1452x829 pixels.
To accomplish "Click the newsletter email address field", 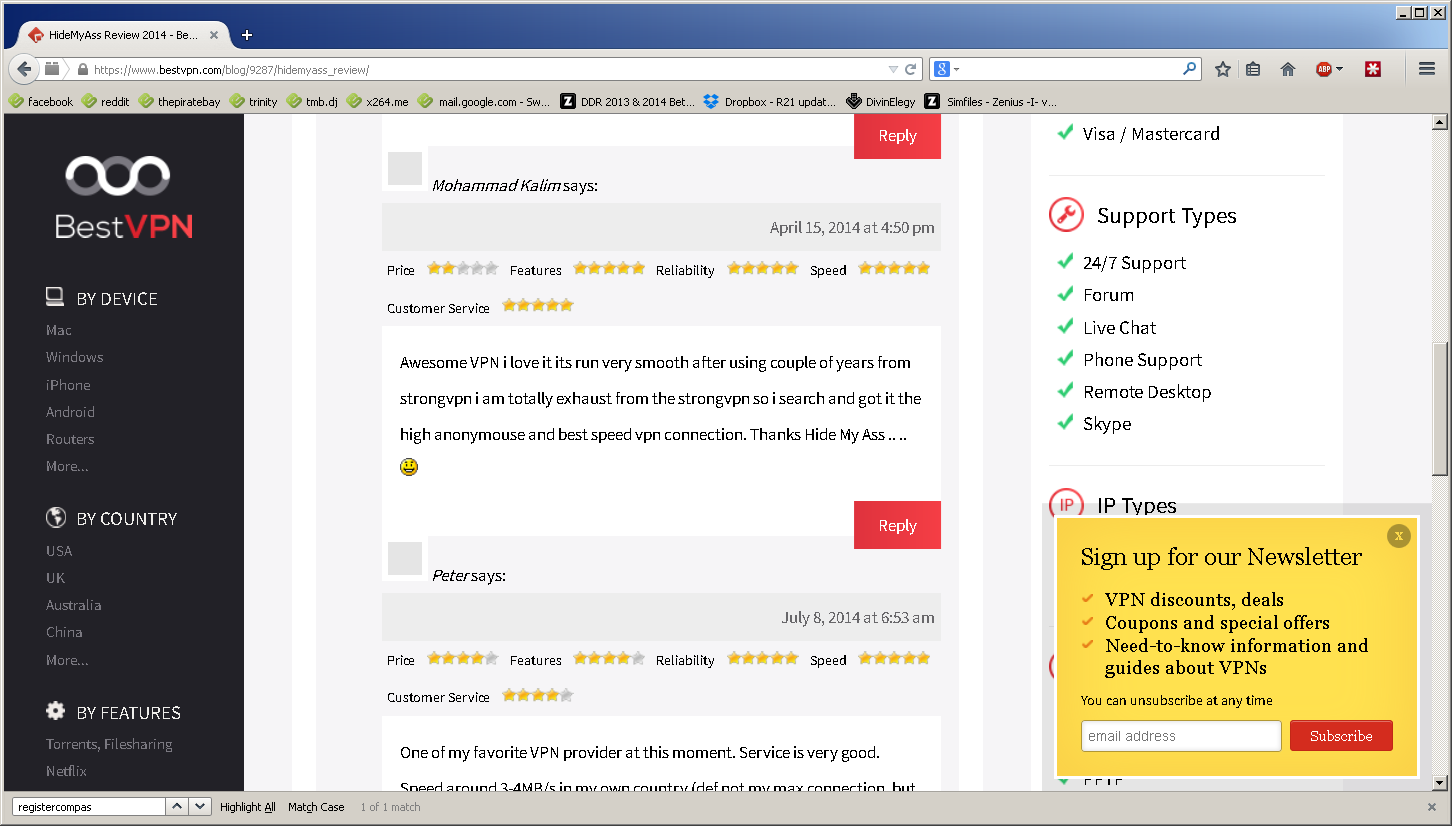I will point(1181,736).
